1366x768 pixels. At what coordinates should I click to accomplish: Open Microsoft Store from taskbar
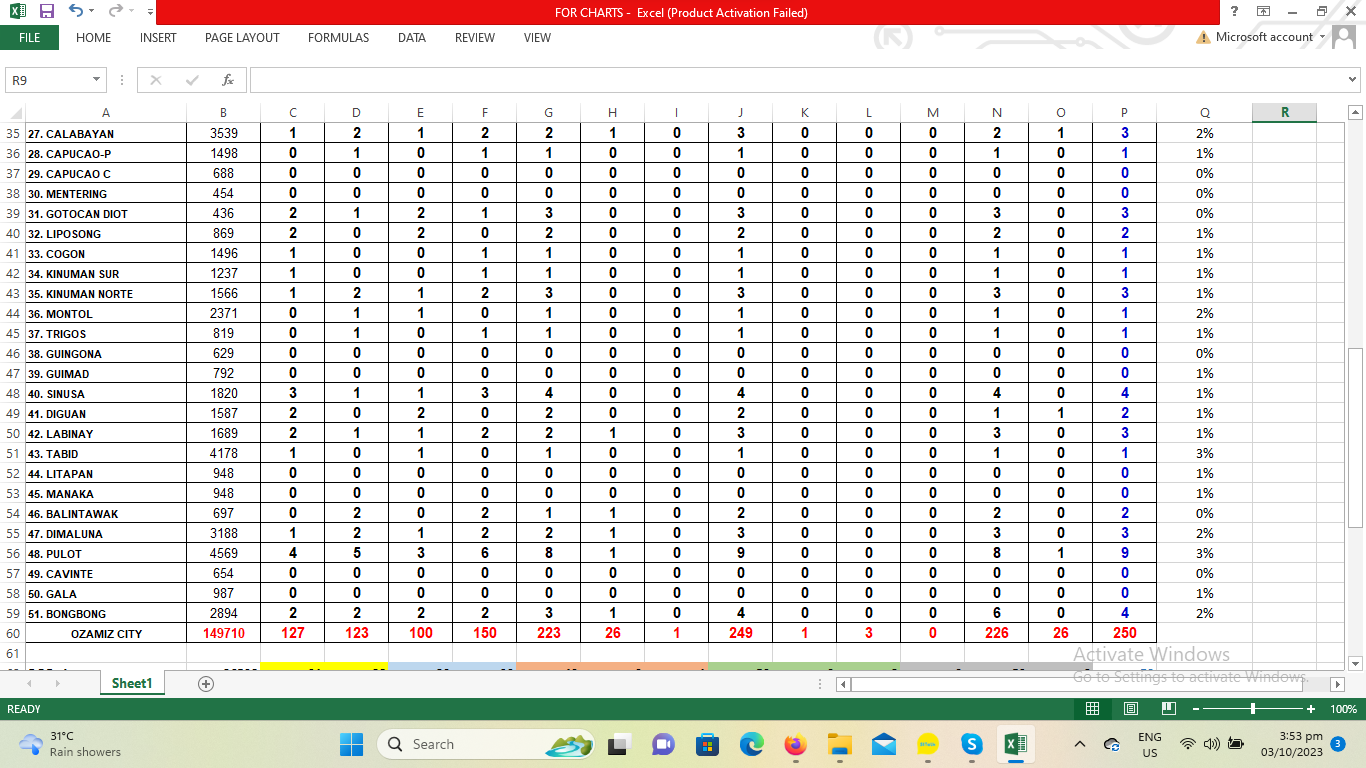point(707,744)
